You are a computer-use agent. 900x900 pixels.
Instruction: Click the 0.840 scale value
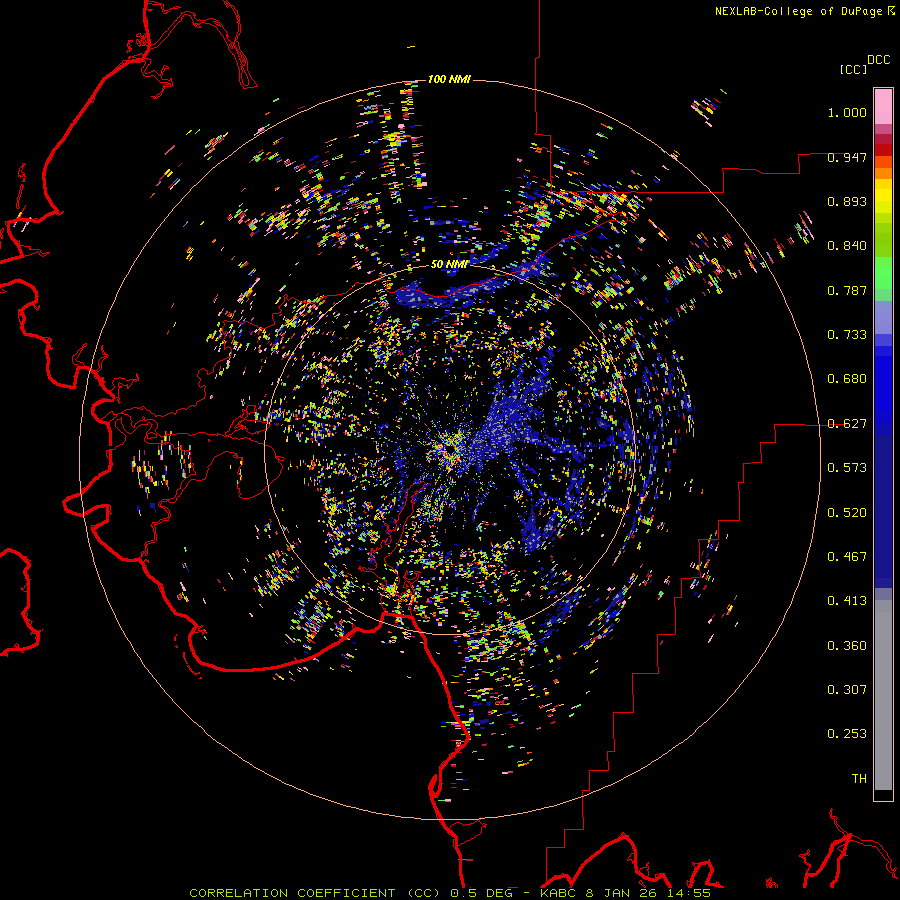coord(847,246)
